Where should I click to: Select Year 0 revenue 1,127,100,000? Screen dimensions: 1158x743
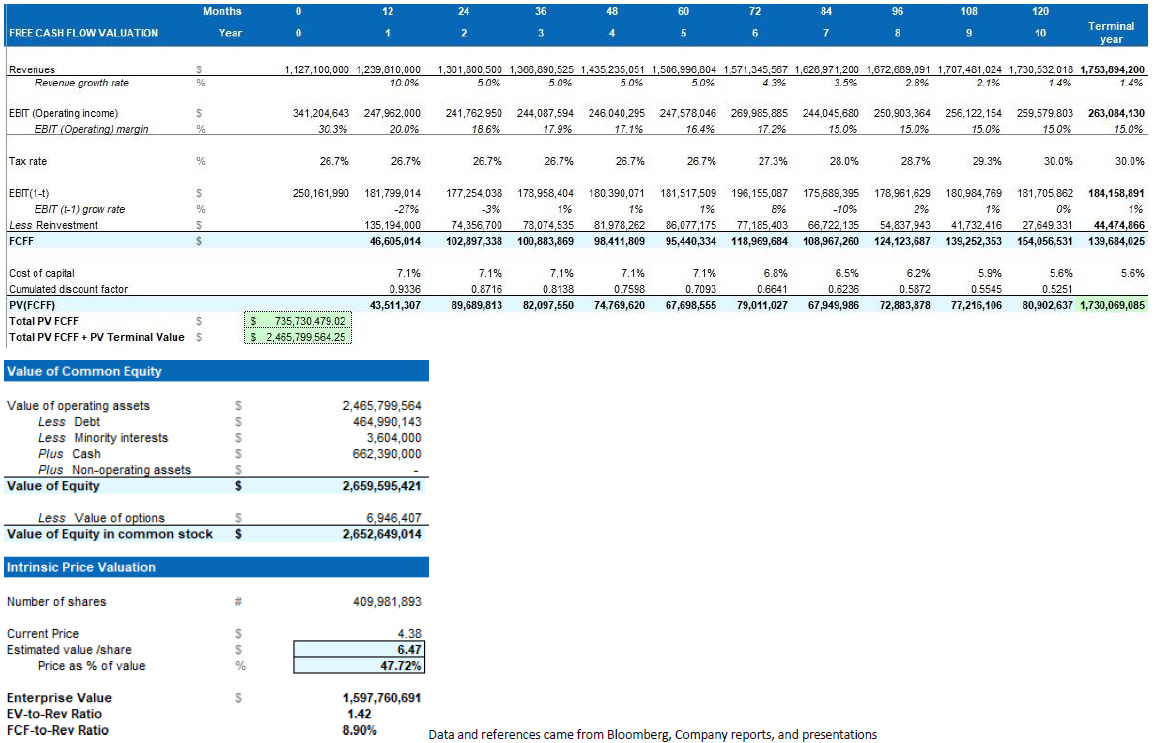click(x=316, y=69)
